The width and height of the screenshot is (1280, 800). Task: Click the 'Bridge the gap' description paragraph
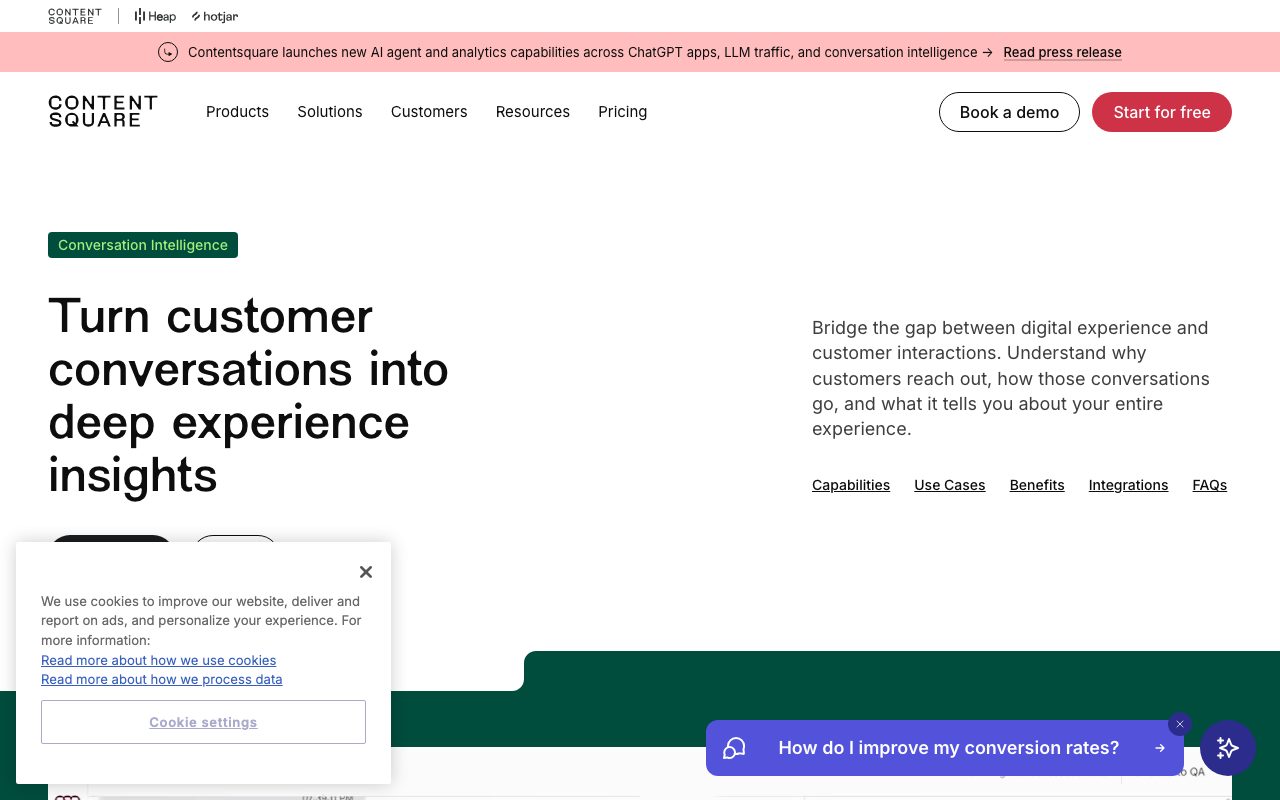point(1011,378)
